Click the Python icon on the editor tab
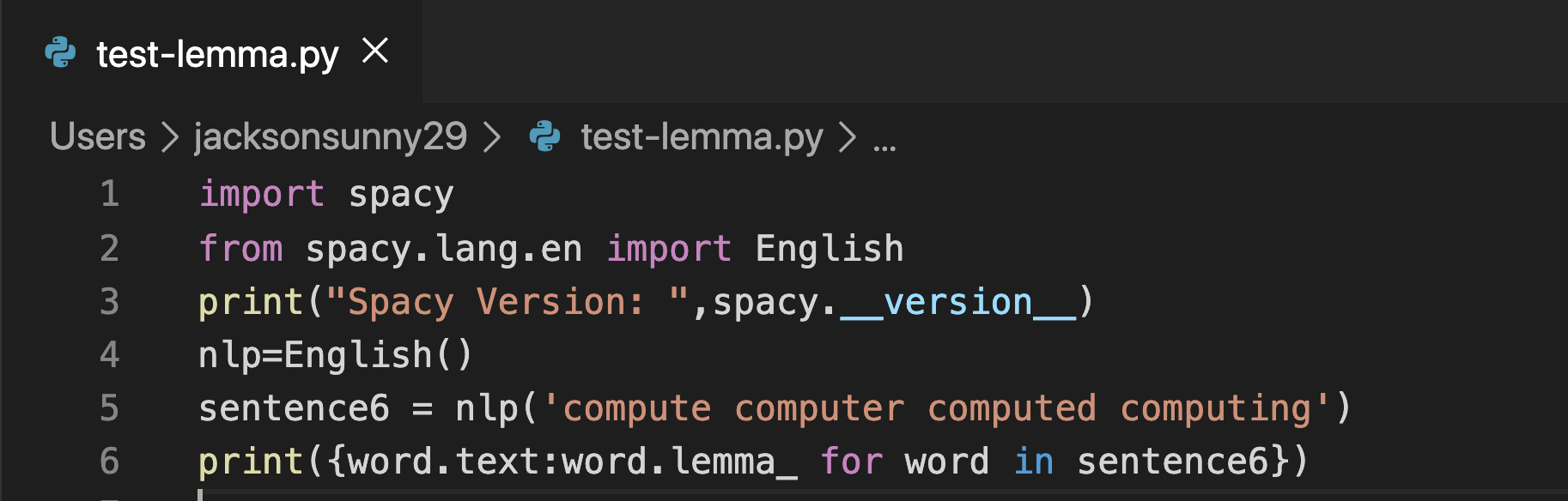Viewport: 1568px width, 501px height. click(x=58, y=51)
